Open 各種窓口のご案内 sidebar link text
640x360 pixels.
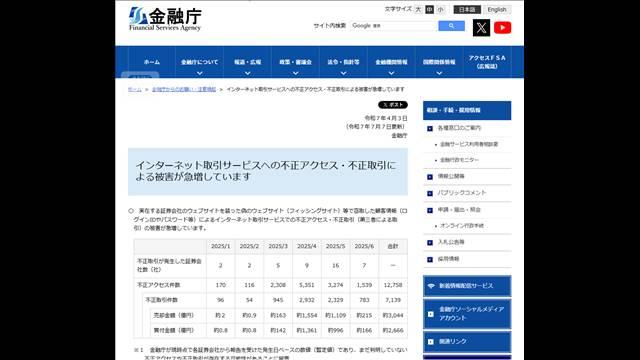click(x=459, y=128)
